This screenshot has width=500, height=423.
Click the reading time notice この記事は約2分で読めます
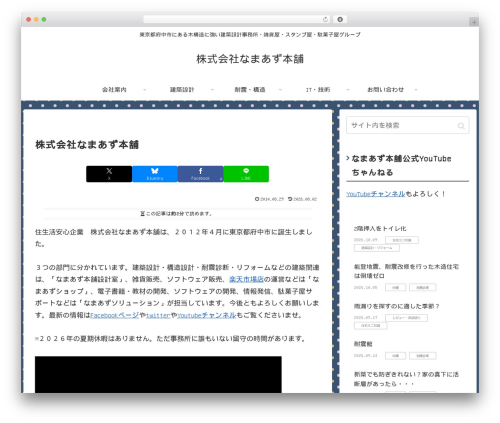tap(179, 214)
